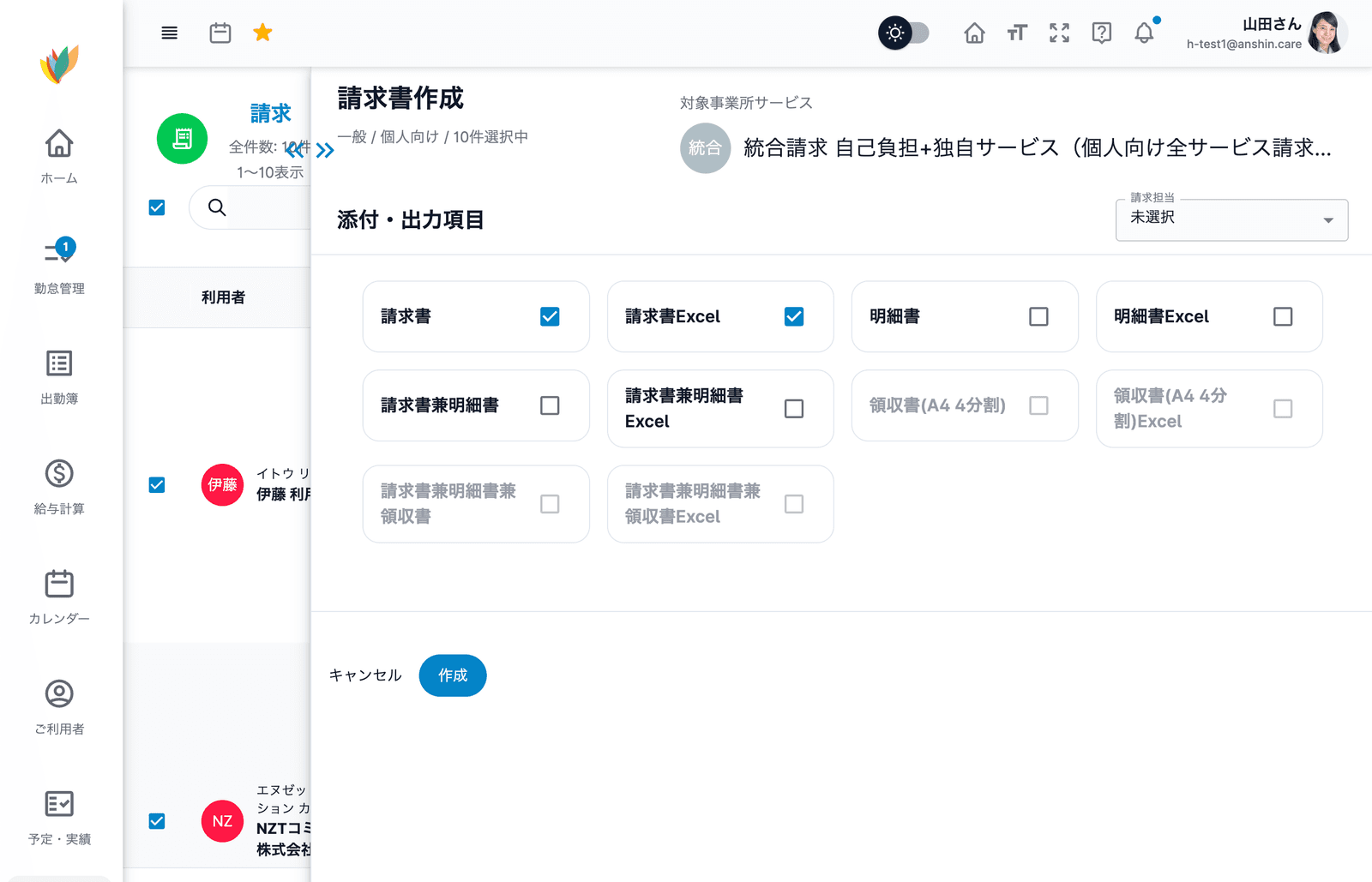The image size is (1372, 882).
Task: Click the red NZ avatar
Action: tap(222, 821)
